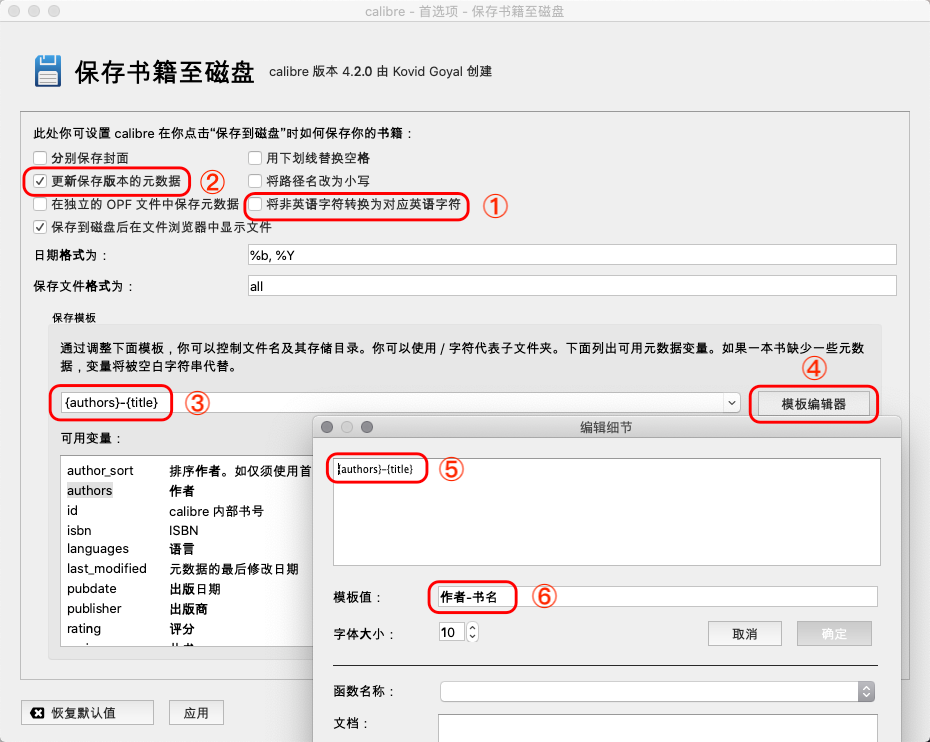Screen dimensions: 930x742
Task: Open the 模板编辑器 button
Action: pyautogui.click(x=813, y=404)
